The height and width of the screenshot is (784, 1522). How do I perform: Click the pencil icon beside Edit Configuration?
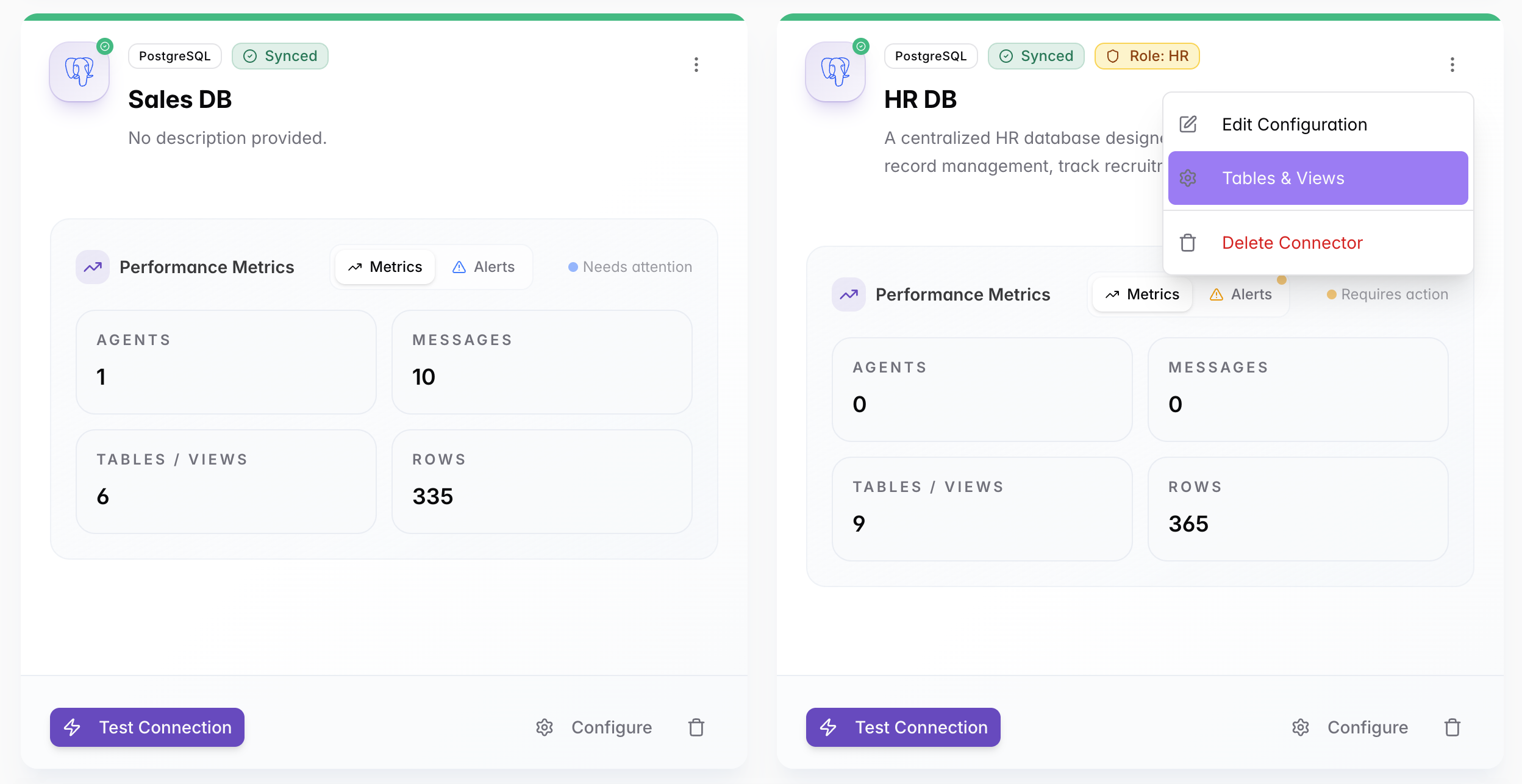click(1188, 124)
